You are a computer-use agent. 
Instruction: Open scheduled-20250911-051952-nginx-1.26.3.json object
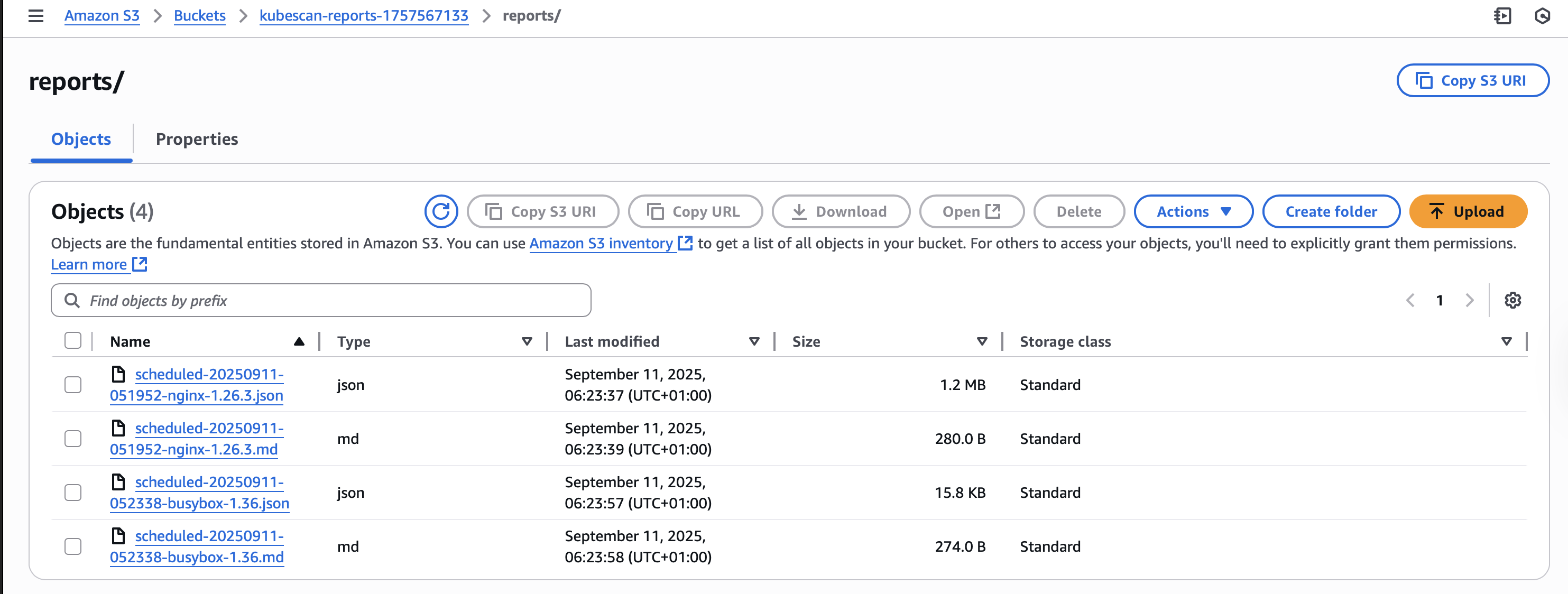tap(197, 385)
